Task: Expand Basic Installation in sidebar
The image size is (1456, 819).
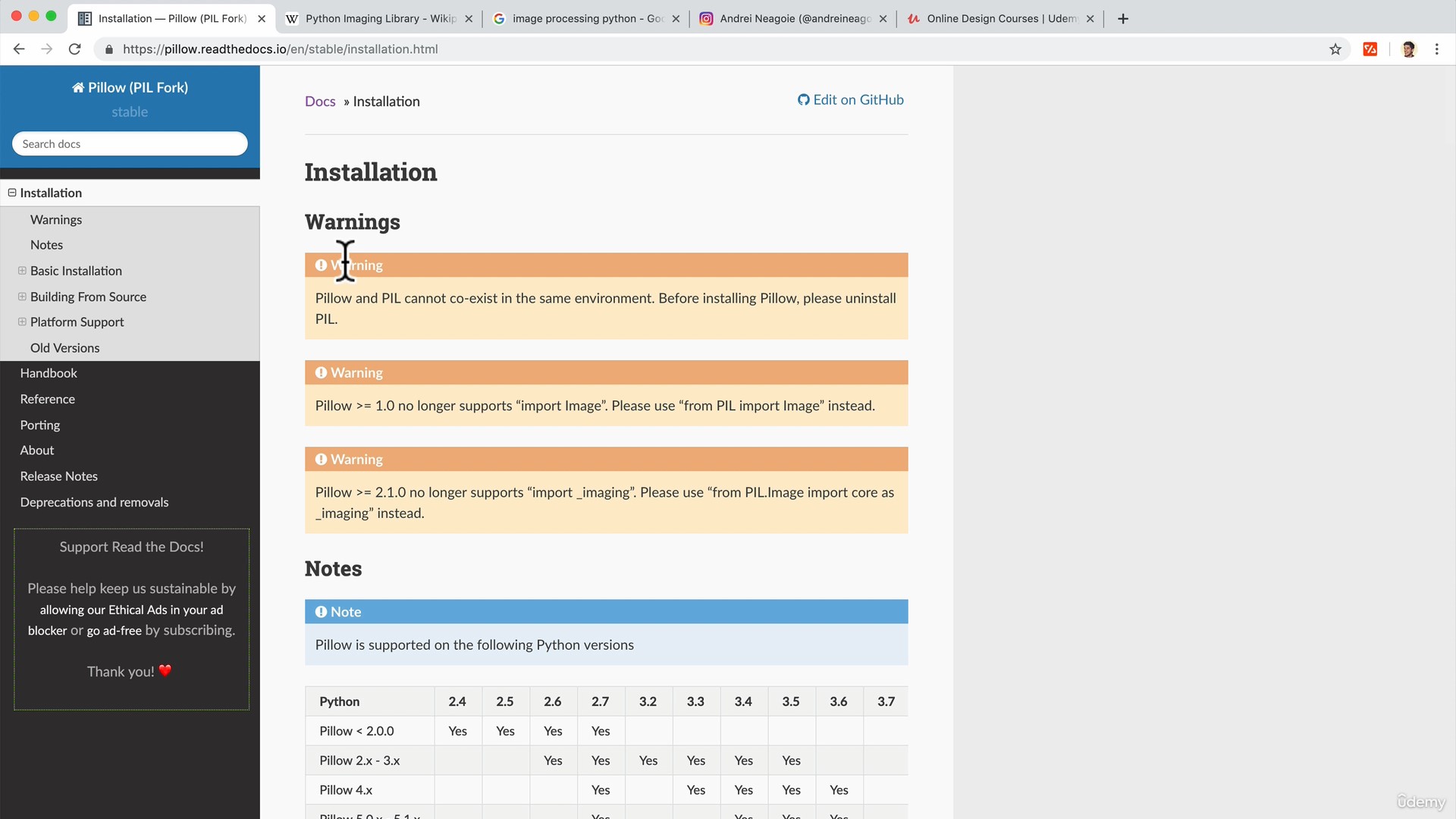Action: click(x=22, y=271)
